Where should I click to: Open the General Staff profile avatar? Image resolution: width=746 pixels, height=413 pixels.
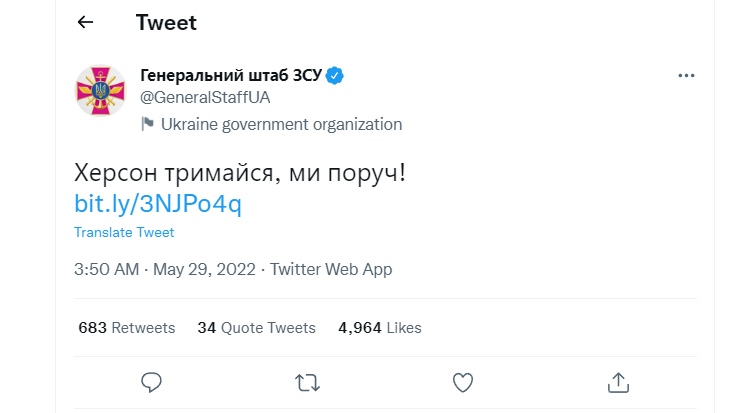coord(100,90)
